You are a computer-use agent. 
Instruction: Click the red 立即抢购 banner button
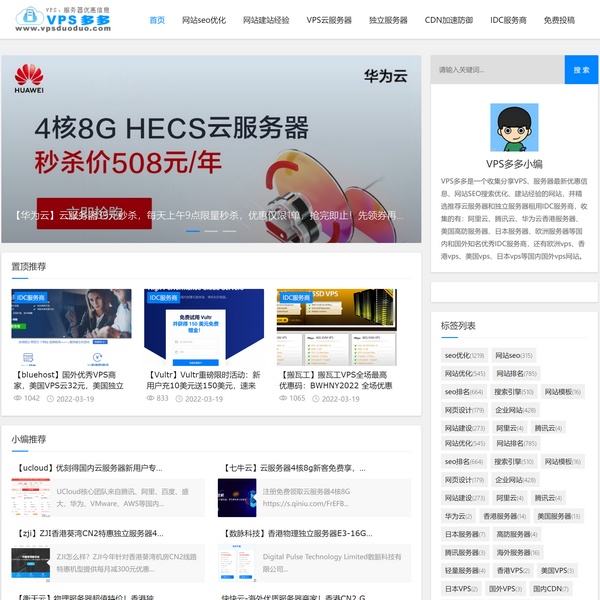pyautogui.click(x=93, y=213)
